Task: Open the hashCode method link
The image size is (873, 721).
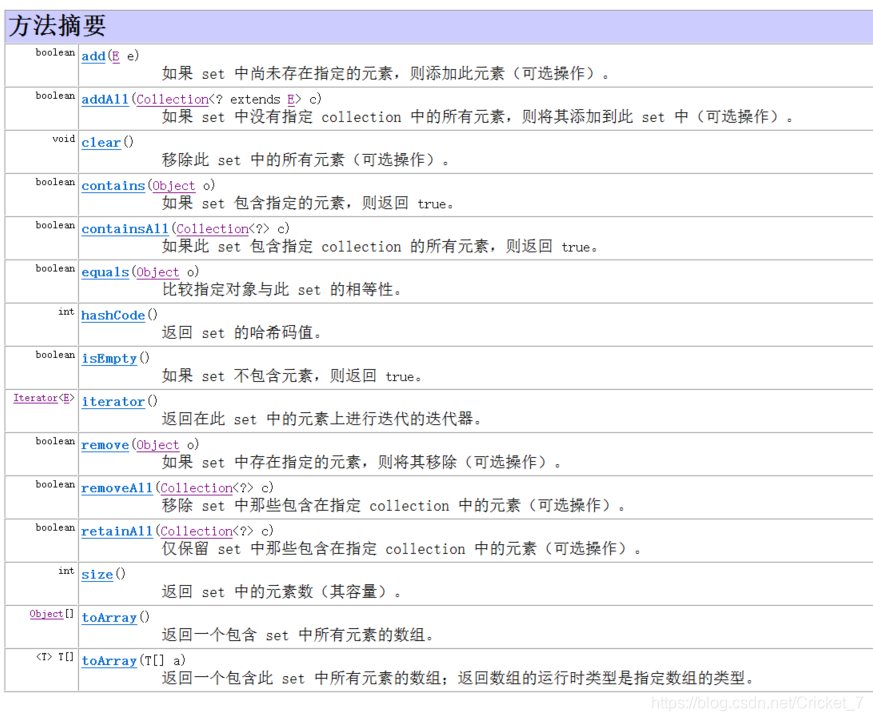Action: click(113, 315)
